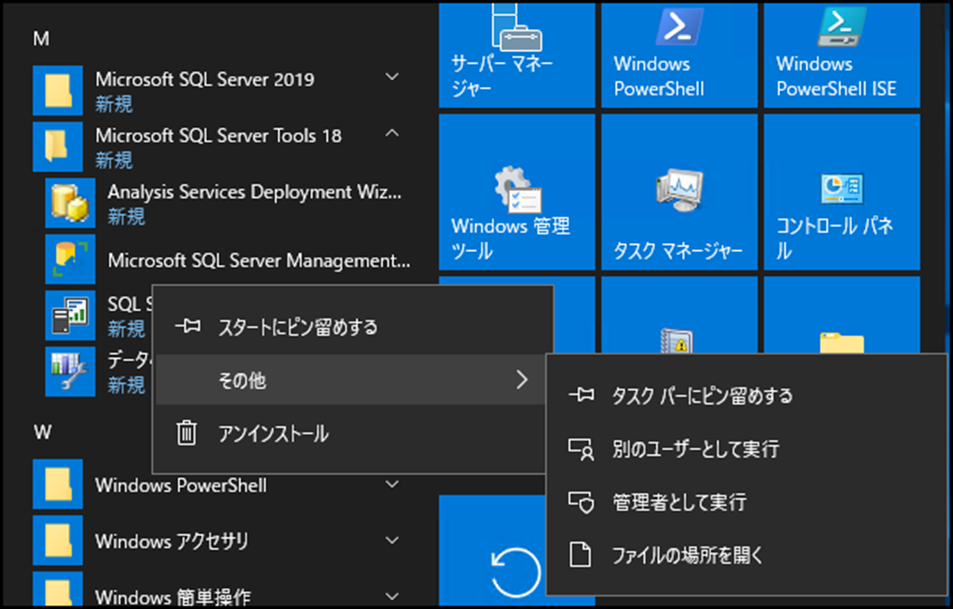Click Microsoft SQL Server Management... label
The height and width of the screenshot is (609, 953).
click(x=259, y=260)
